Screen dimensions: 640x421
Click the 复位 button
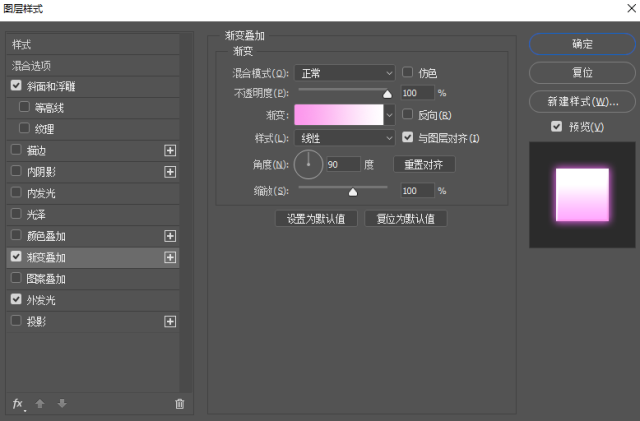click(582, 73)
